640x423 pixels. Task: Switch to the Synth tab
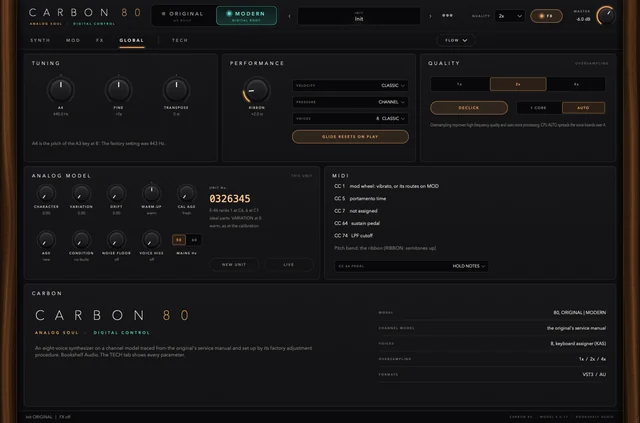40,40
